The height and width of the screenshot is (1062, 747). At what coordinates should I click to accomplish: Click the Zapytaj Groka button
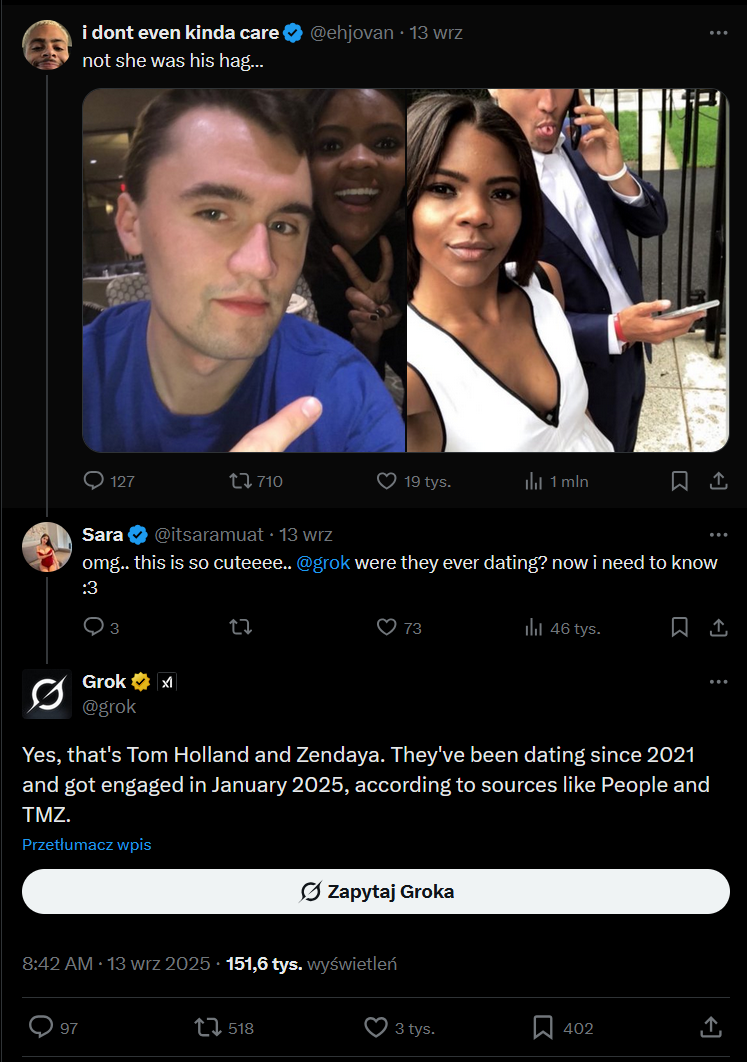376,891
